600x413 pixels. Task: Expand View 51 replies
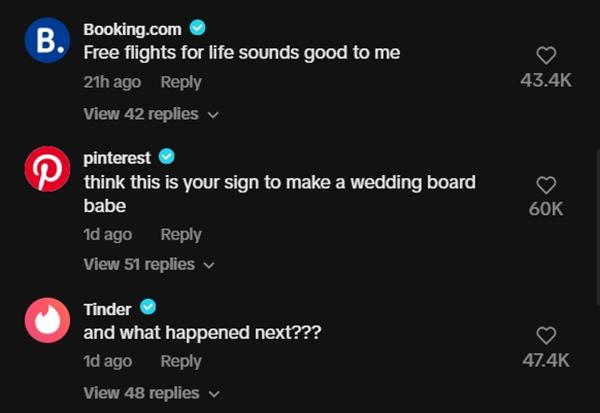[x=148, y=264]
